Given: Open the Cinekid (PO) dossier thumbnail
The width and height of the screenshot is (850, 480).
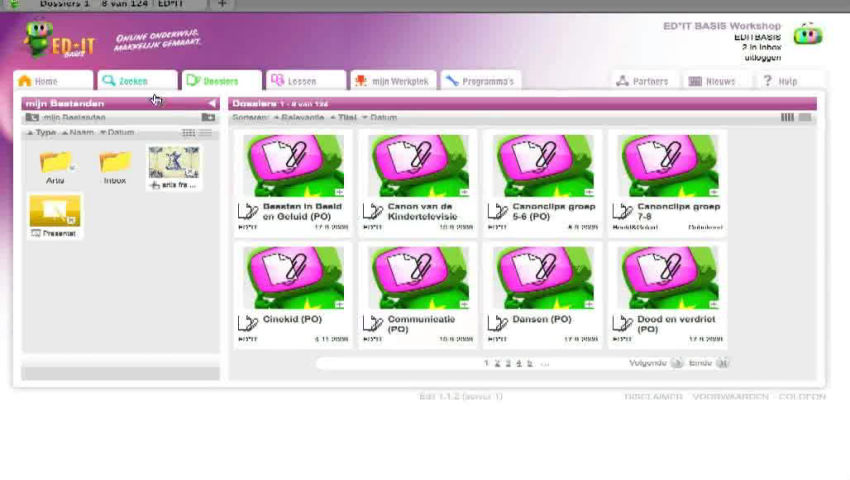Looking at the screenshot, I should click(x=293, y=278).
